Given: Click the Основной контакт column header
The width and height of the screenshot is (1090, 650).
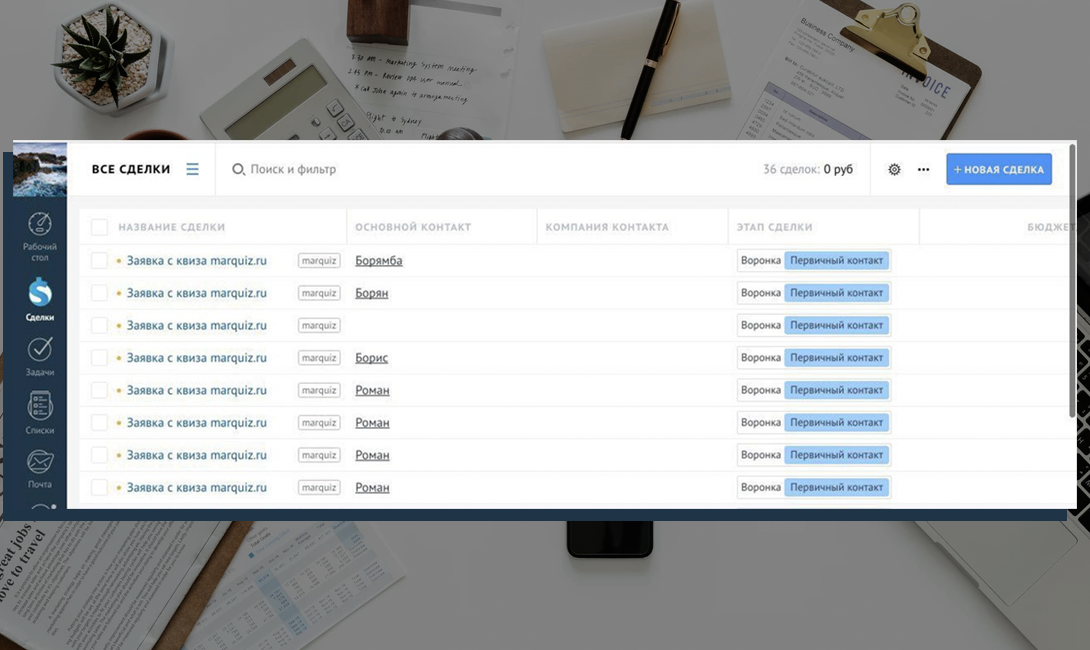Looking at the screenshot, I should tap(413, 227).
